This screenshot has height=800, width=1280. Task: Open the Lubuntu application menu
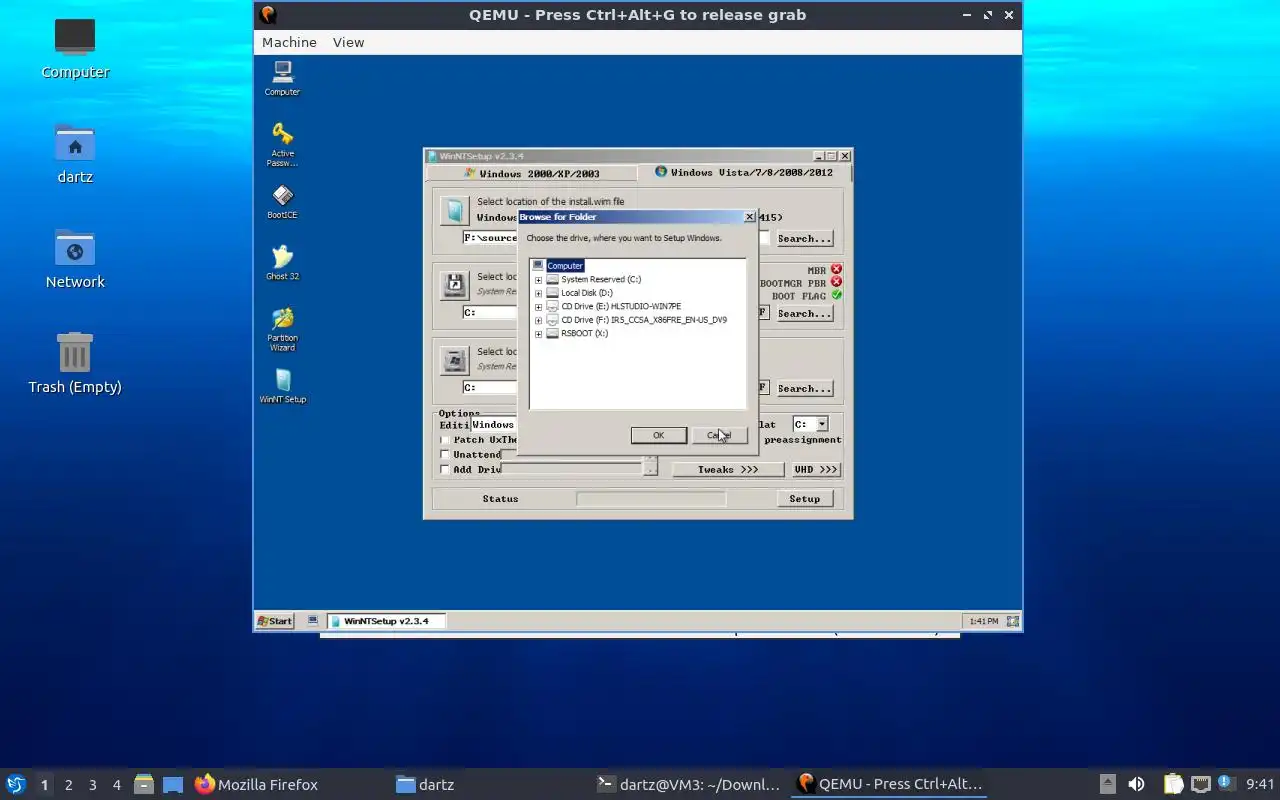[16, 784]
